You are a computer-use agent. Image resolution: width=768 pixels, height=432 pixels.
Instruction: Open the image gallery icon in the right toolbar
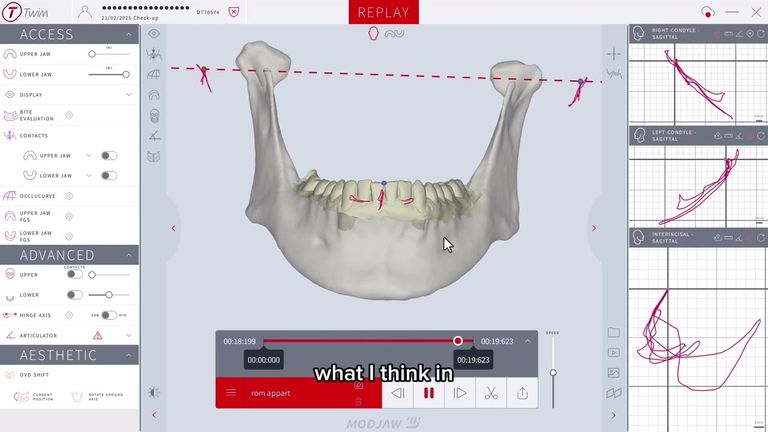point(614,373)
